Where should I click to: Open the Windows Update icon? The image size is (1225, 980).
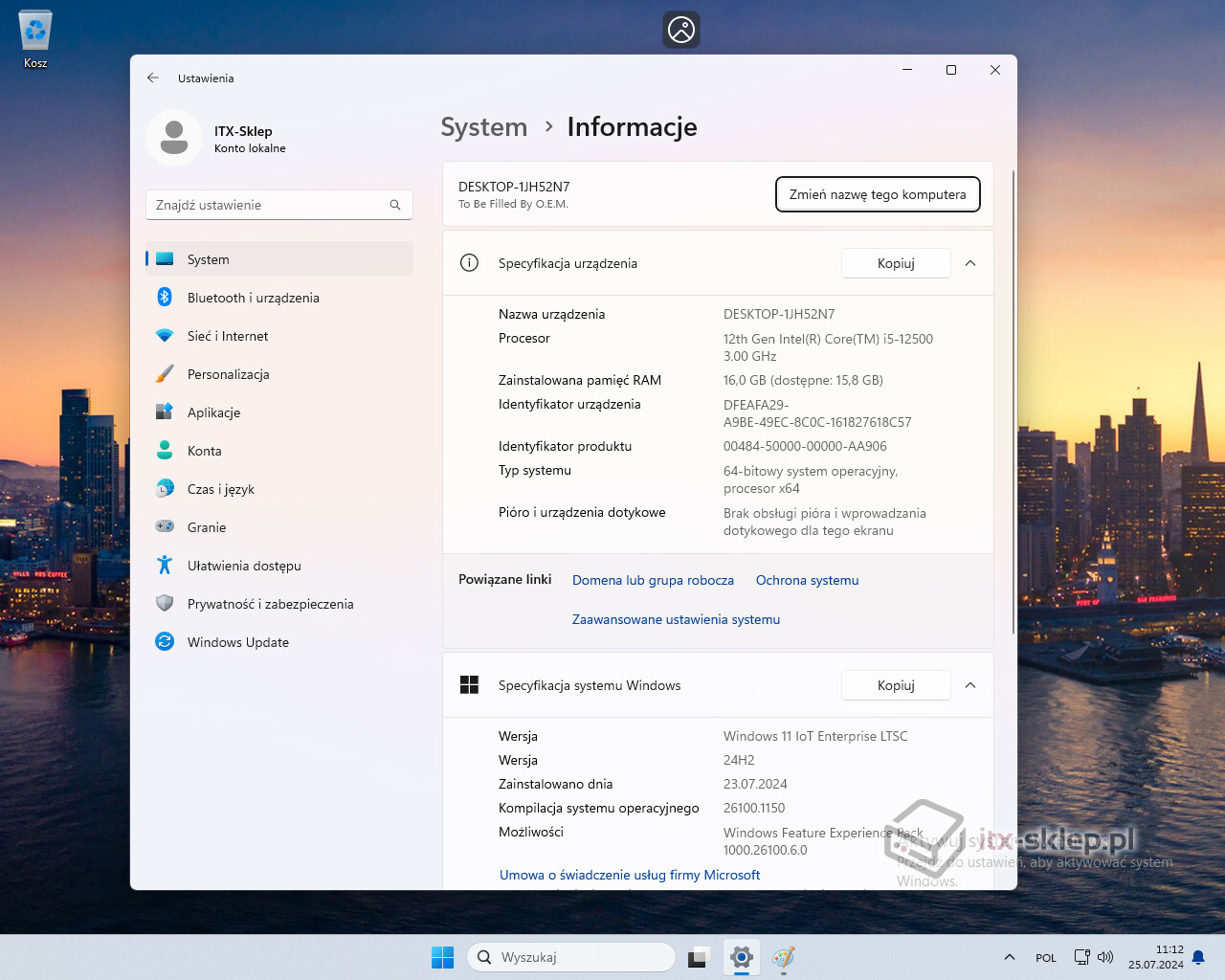[165, 642]
